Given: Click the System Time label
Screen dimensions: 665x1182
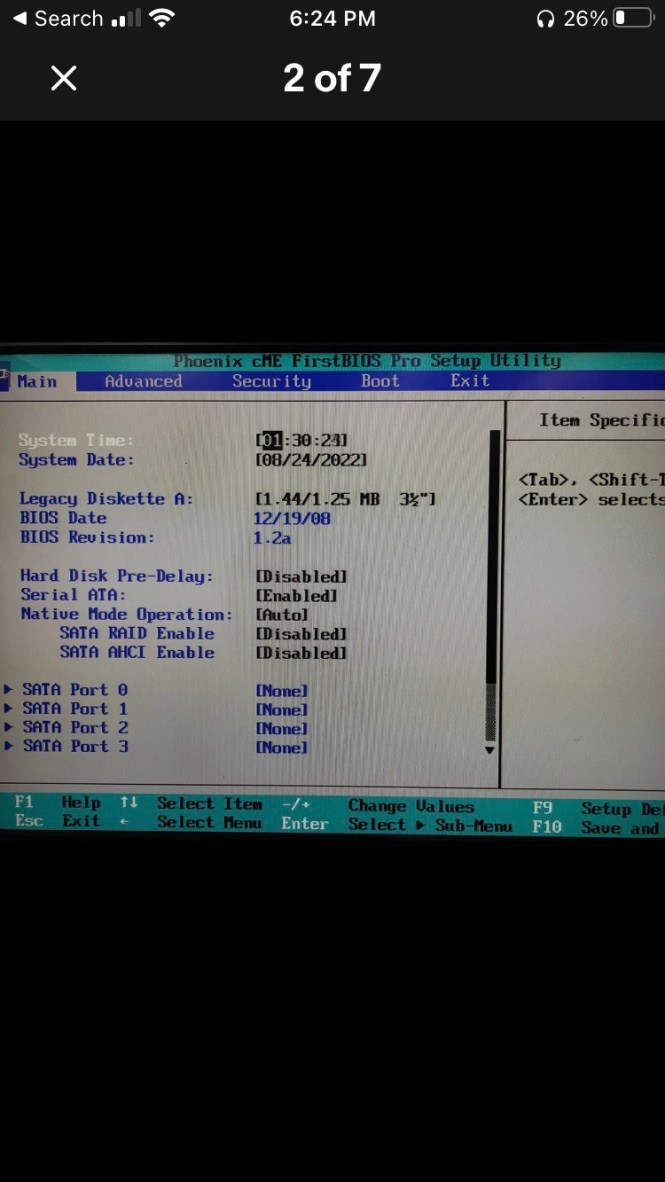Looking at the screenshot, I should (76, 440).
